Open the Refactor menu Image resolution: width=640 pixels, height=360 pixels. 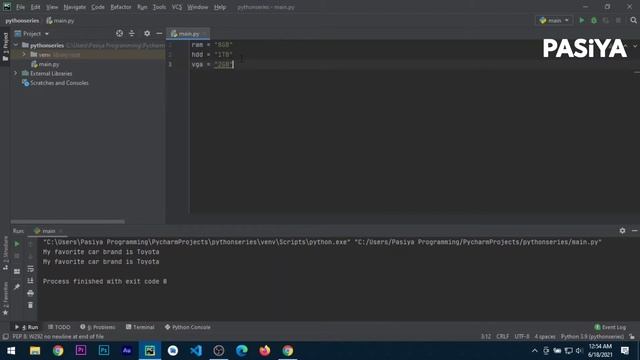(121, 7)
